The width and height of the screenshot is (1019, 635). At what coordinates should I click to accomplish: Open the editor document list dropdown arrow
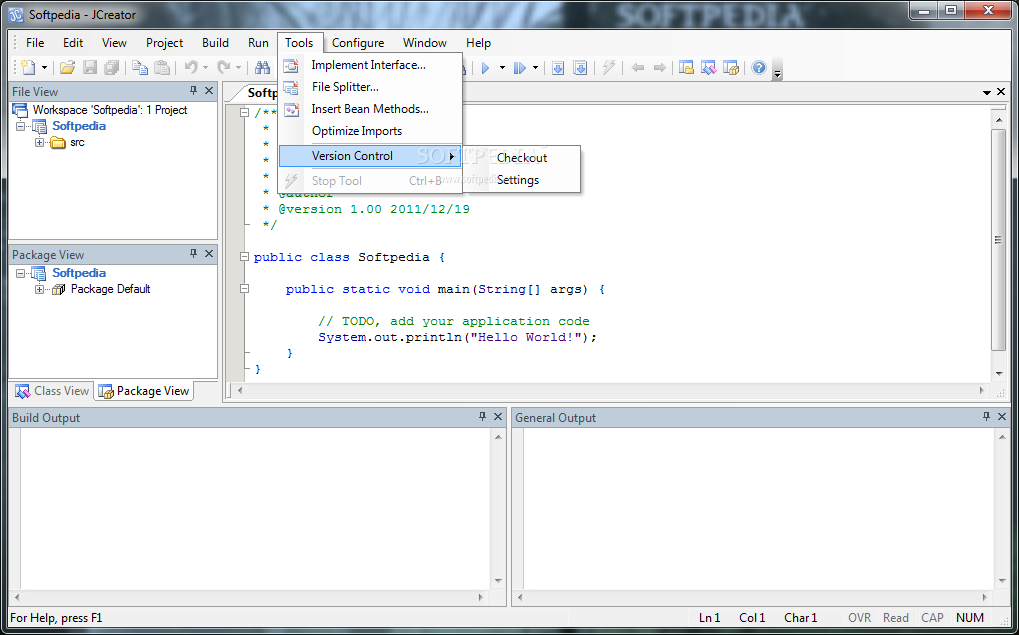pyautogui.click(x=987, y=93)
